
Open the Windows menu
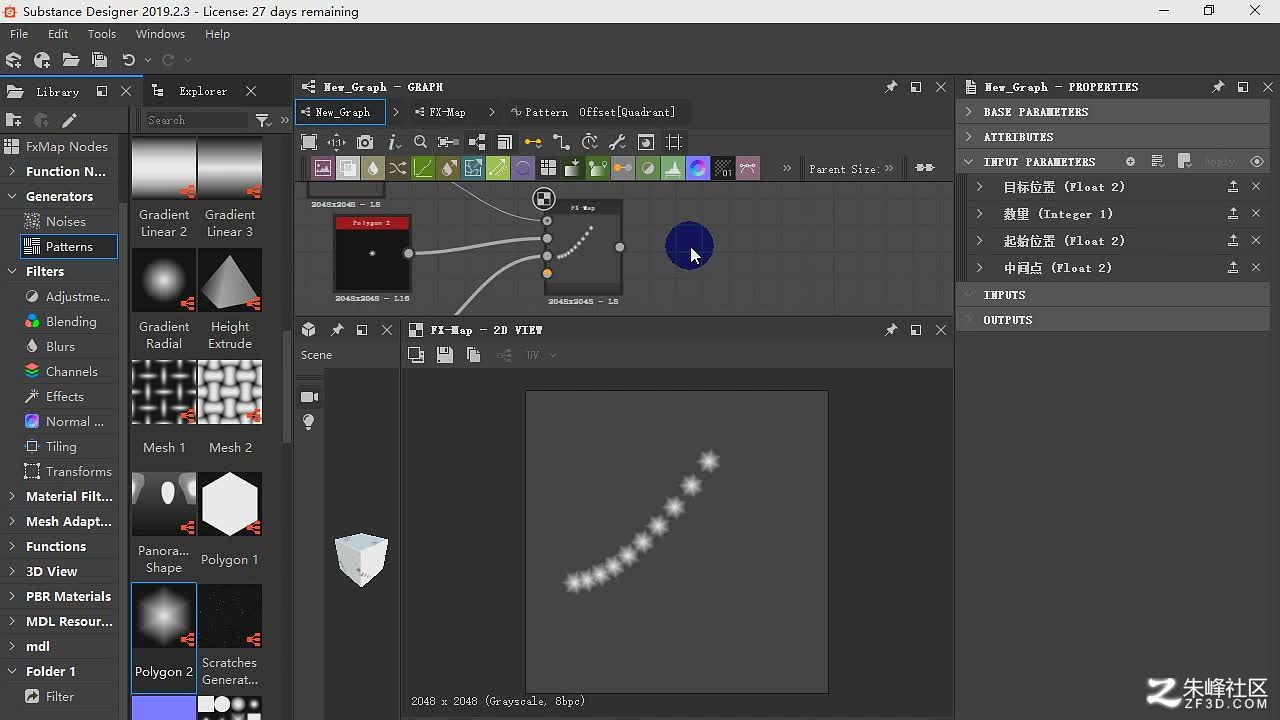(x=160, y=34)
